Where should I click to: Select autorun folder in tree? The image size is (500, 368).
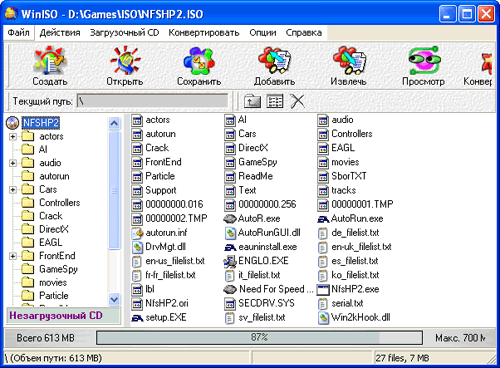pos(54,176)
